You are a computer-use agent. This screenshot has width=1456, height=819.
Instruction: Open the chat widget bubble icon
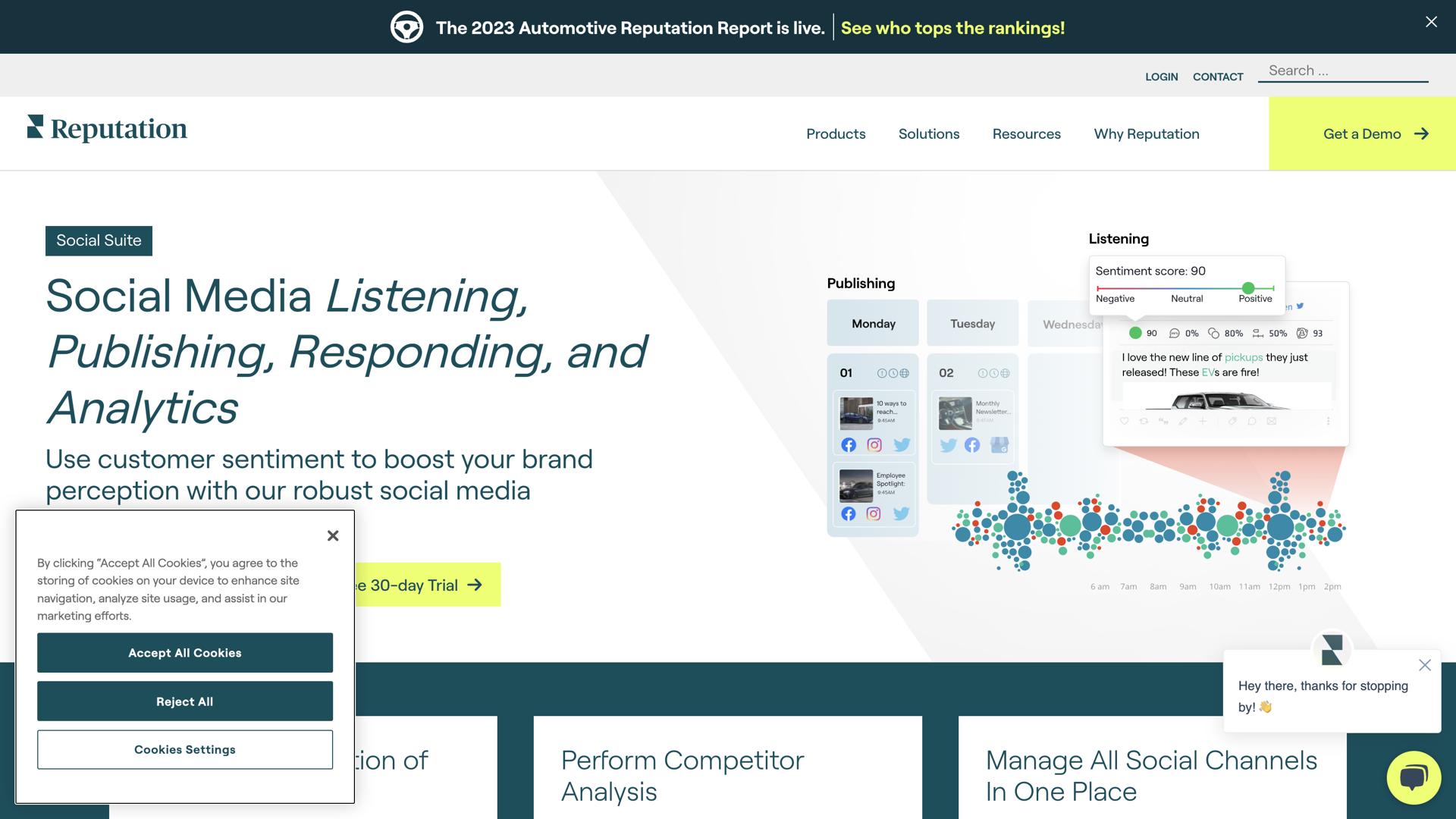point(1414,777)
